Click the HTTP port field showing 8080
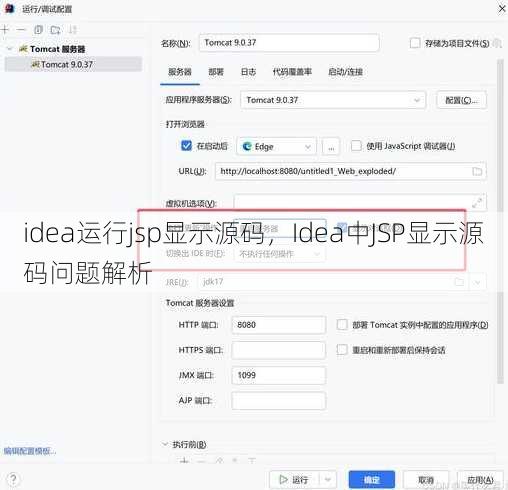Image resolution: width=508 pixels, height=490 pixels. tap(279, 325)
